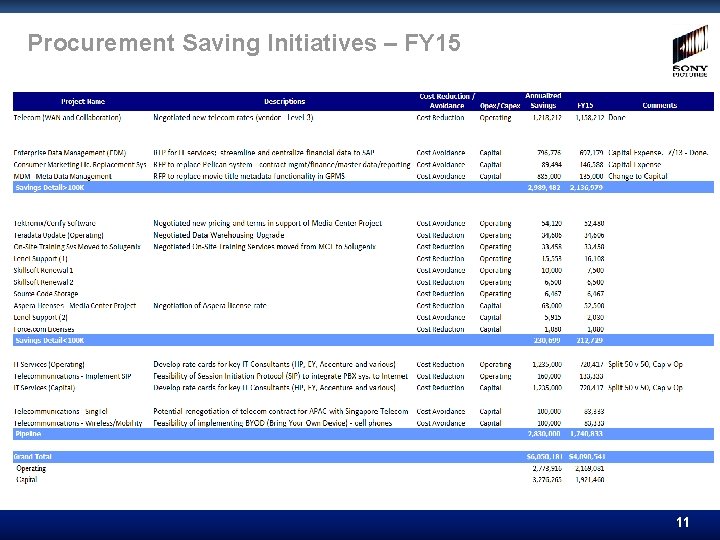Click the slide number 11
Image resolution: width=720 pixels, height=540 pixels.
tap(682, 522)
